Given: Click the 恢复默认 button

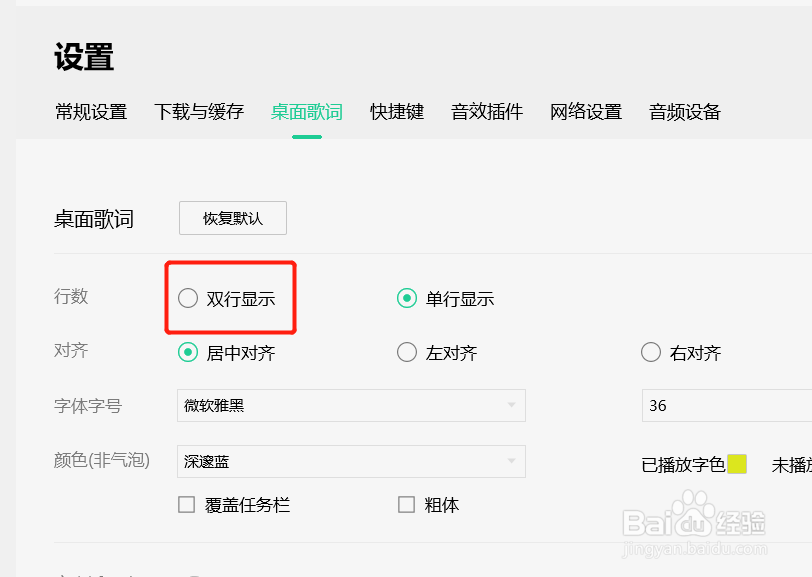Looking at the screenshot, I should [x=233, y=218].
